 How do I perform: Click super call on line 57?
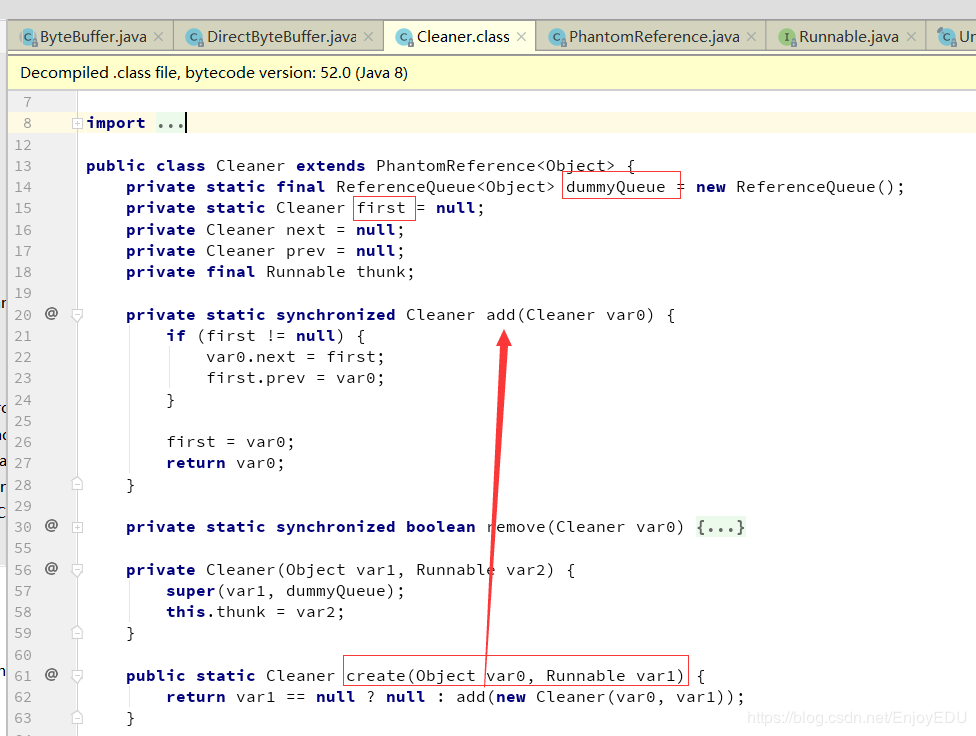tap(190, 591)
